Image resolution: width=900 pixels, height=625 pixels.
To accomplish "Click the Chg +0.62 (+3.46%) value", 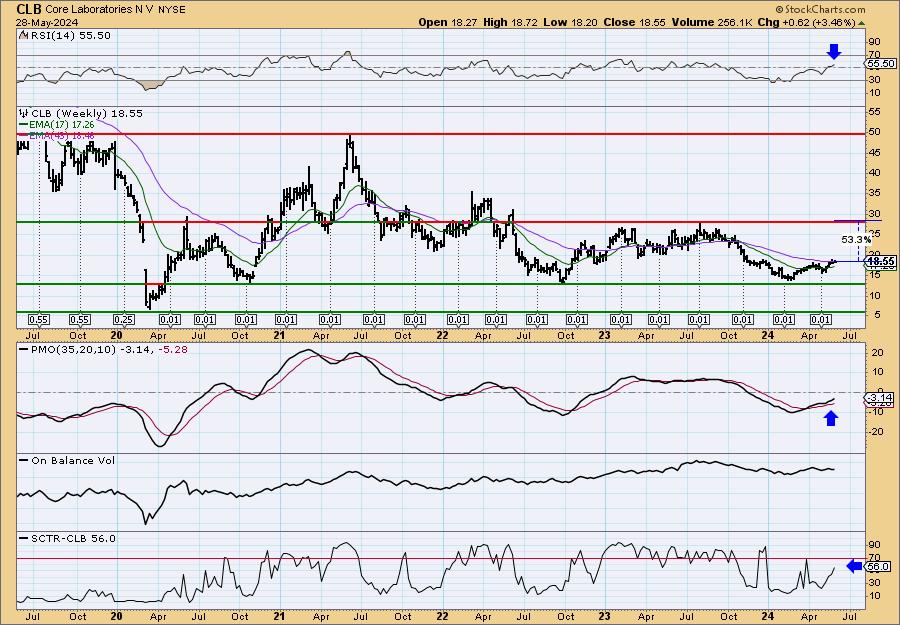I will (x=804, y=22).
